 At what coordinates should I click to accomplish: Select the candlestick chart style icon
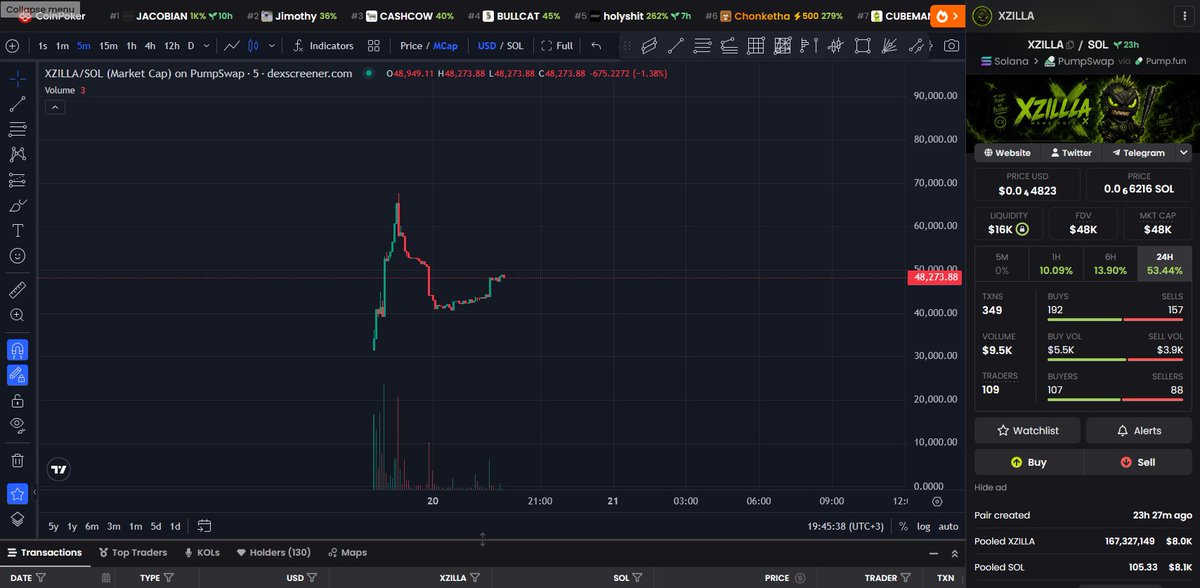253,46
